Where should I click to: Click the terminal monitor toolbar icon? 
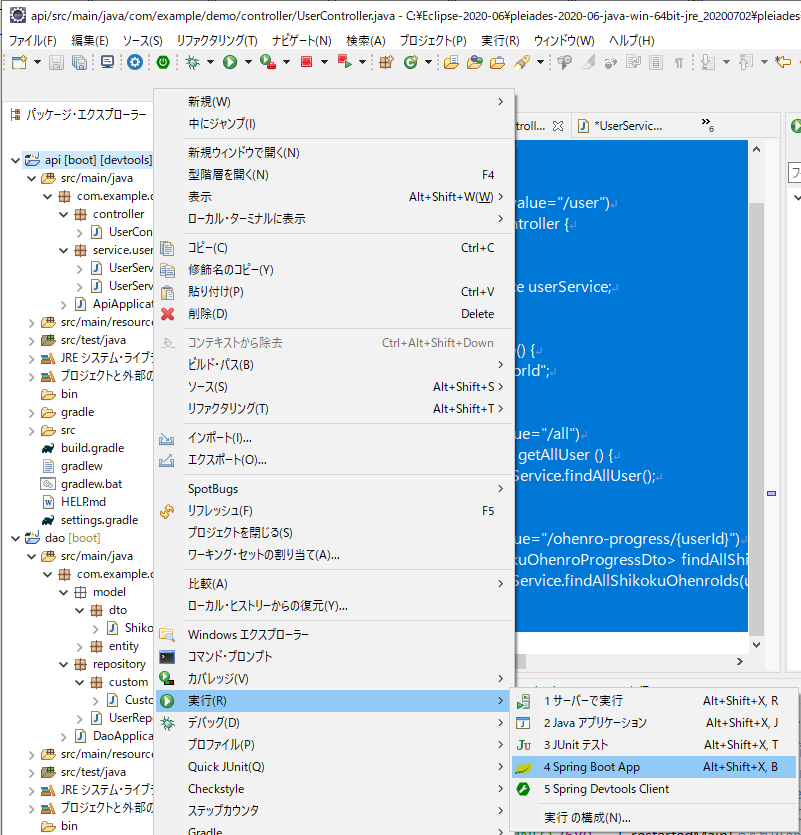click(108, 62)
